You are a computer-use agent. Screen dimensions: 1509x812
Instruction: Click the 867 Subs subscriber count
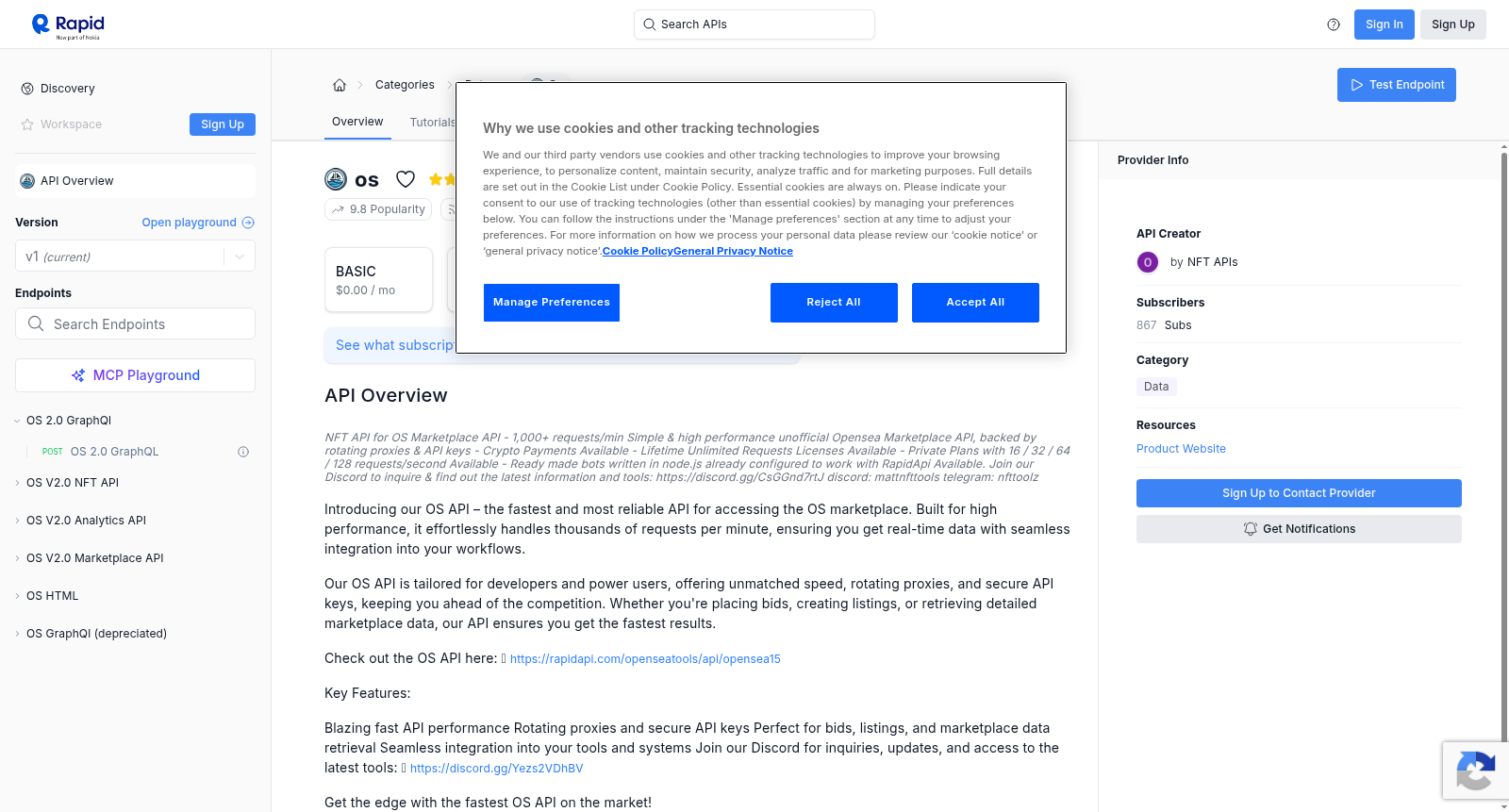pyautogui.click(x=1164, y=325)
